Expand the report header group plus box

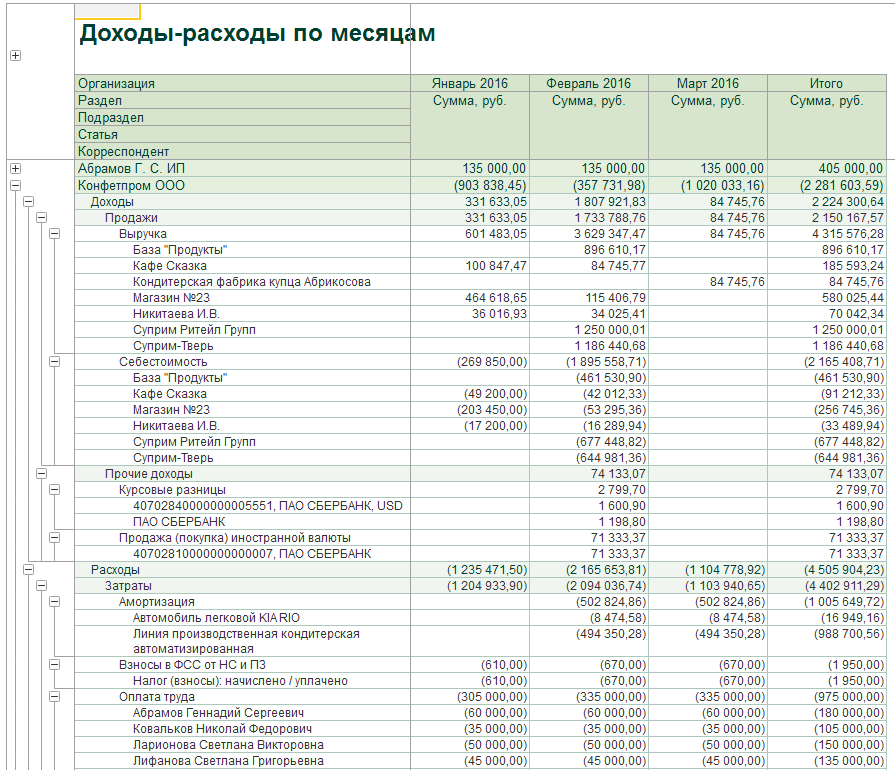click(x=15, y=55)
